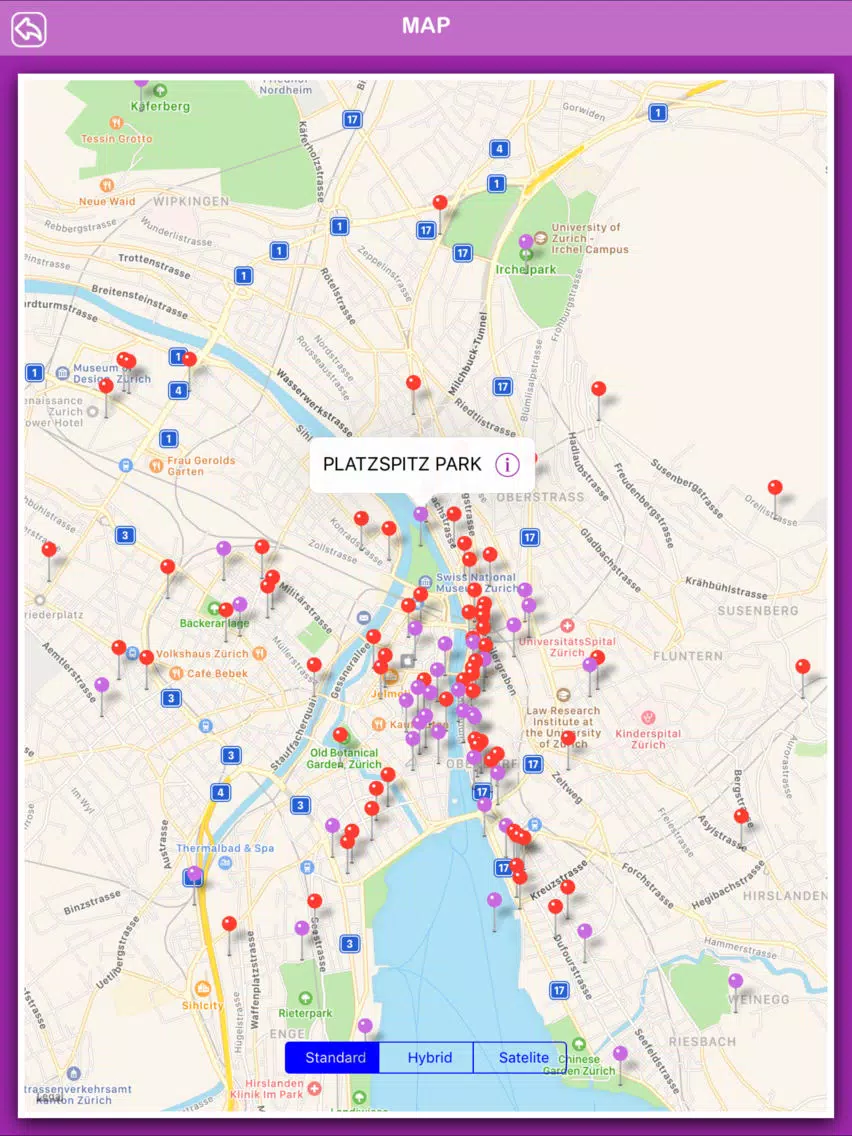The height and width of the screenshot is (1136, 852).
Task: Tap the OBERSTRASS district label
Action: (540, 497)
